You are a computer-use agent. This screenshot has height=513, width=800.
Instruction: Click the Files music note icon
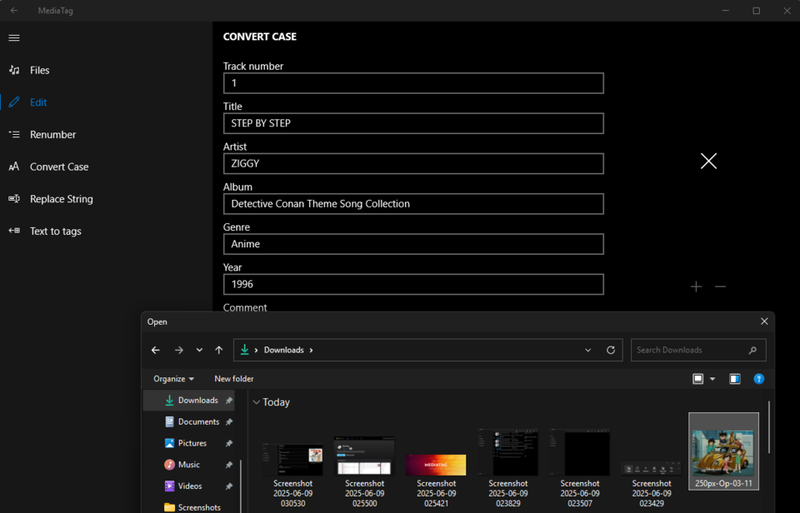(x=14, y=70)
